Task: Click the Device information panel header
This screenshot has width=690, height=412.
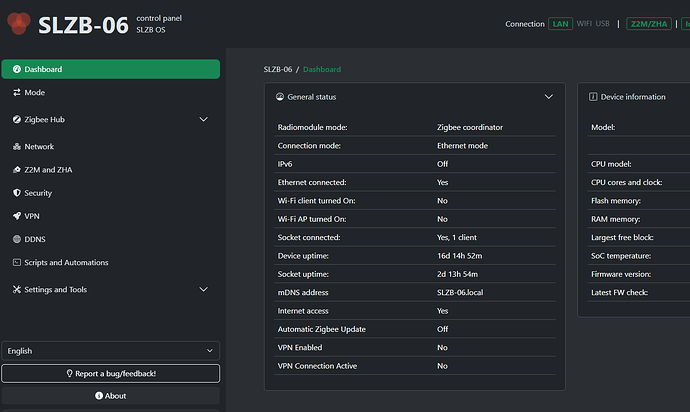Action: [x=632, y=97]
